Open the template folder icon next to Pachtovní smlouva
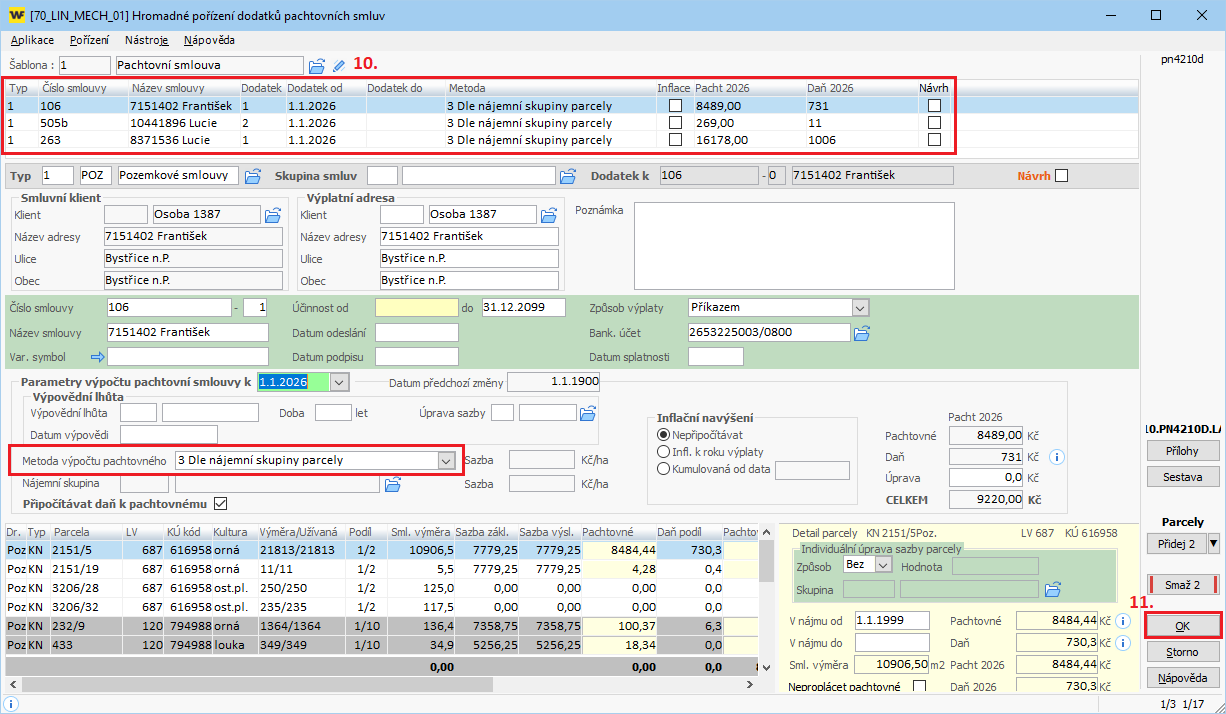 317,65
